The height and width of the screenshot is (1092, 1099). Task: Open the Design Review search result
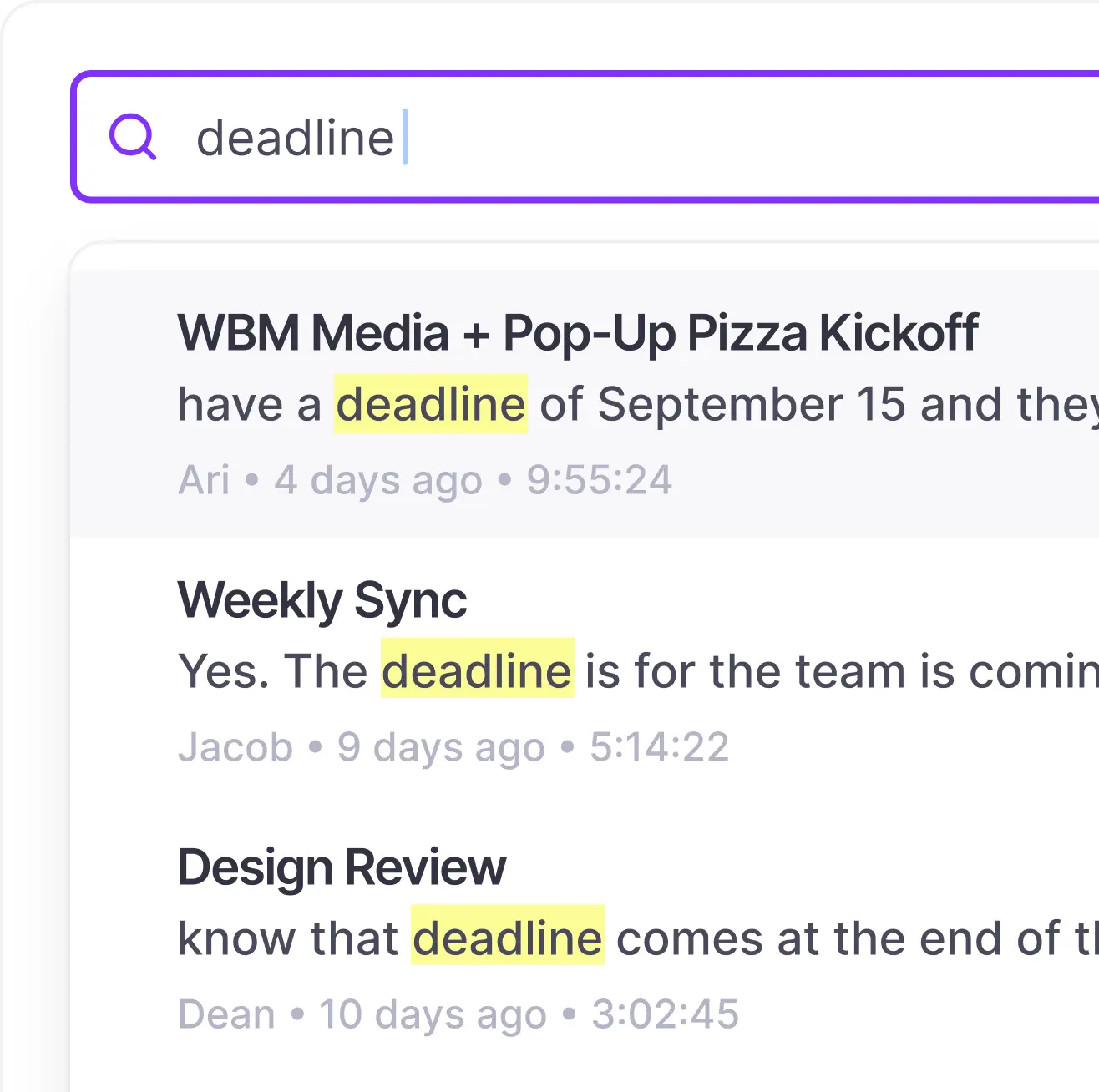coord(585,938)
